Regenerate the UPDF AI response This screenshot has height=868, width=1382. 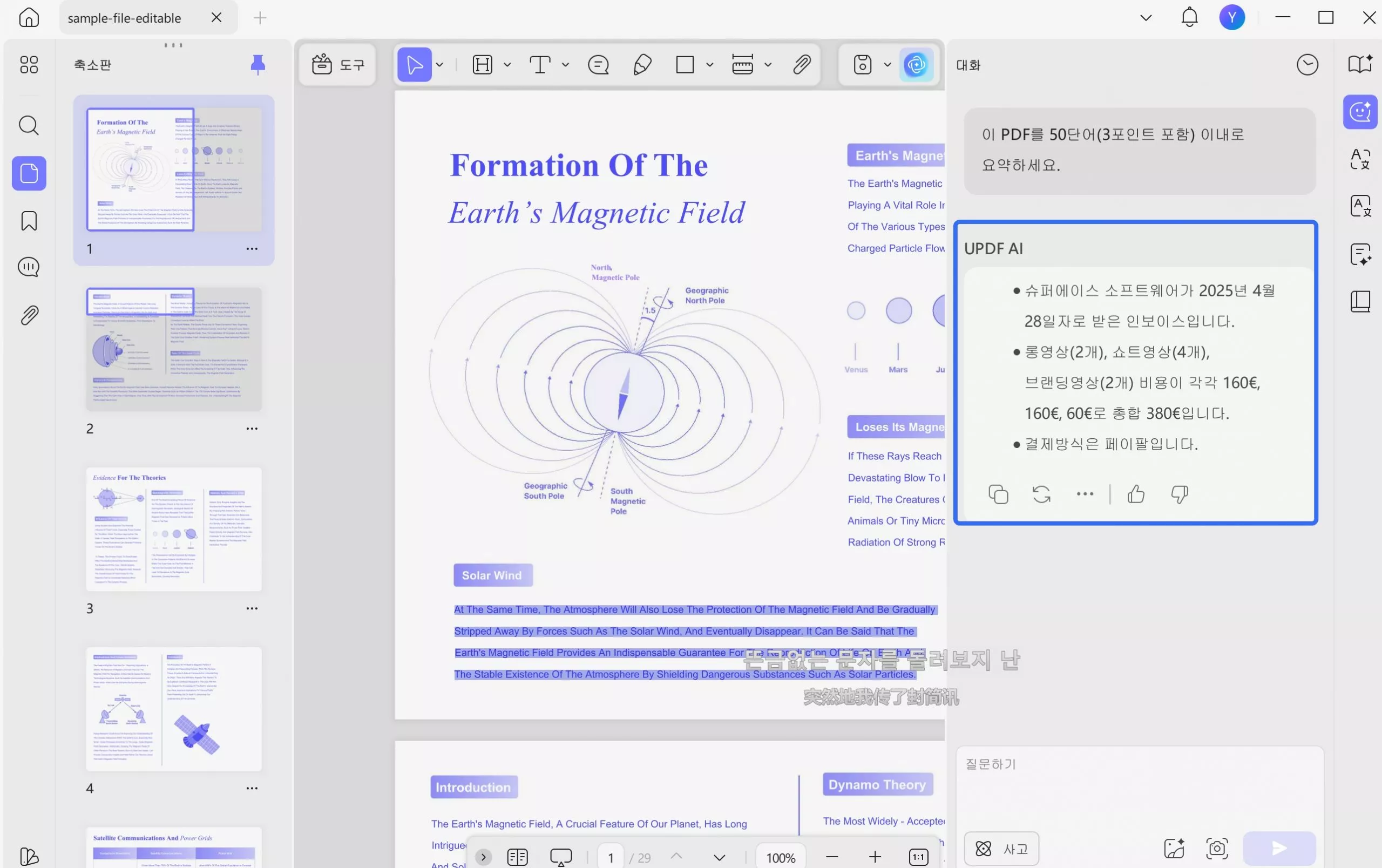(1041, 494)
